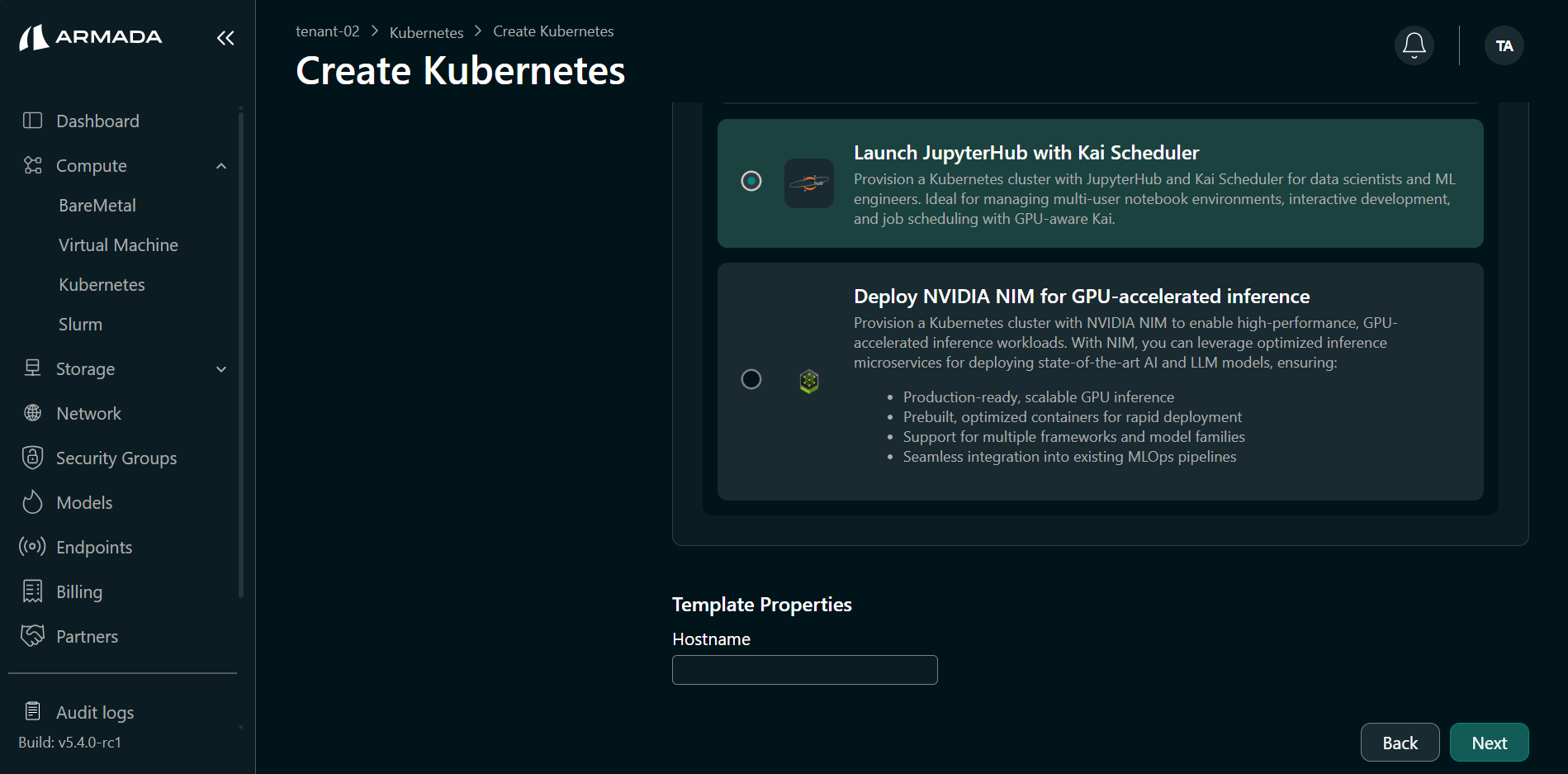Open Dashboard in the sidebar

pos(97,121)
